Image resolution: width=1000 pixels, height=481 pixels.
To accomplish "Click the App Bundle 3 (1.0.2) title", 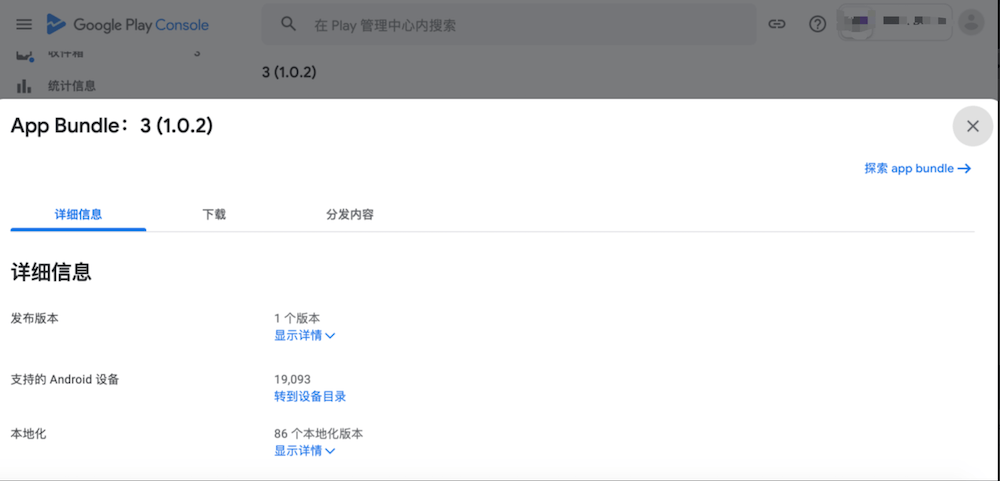I will point(111,126).
